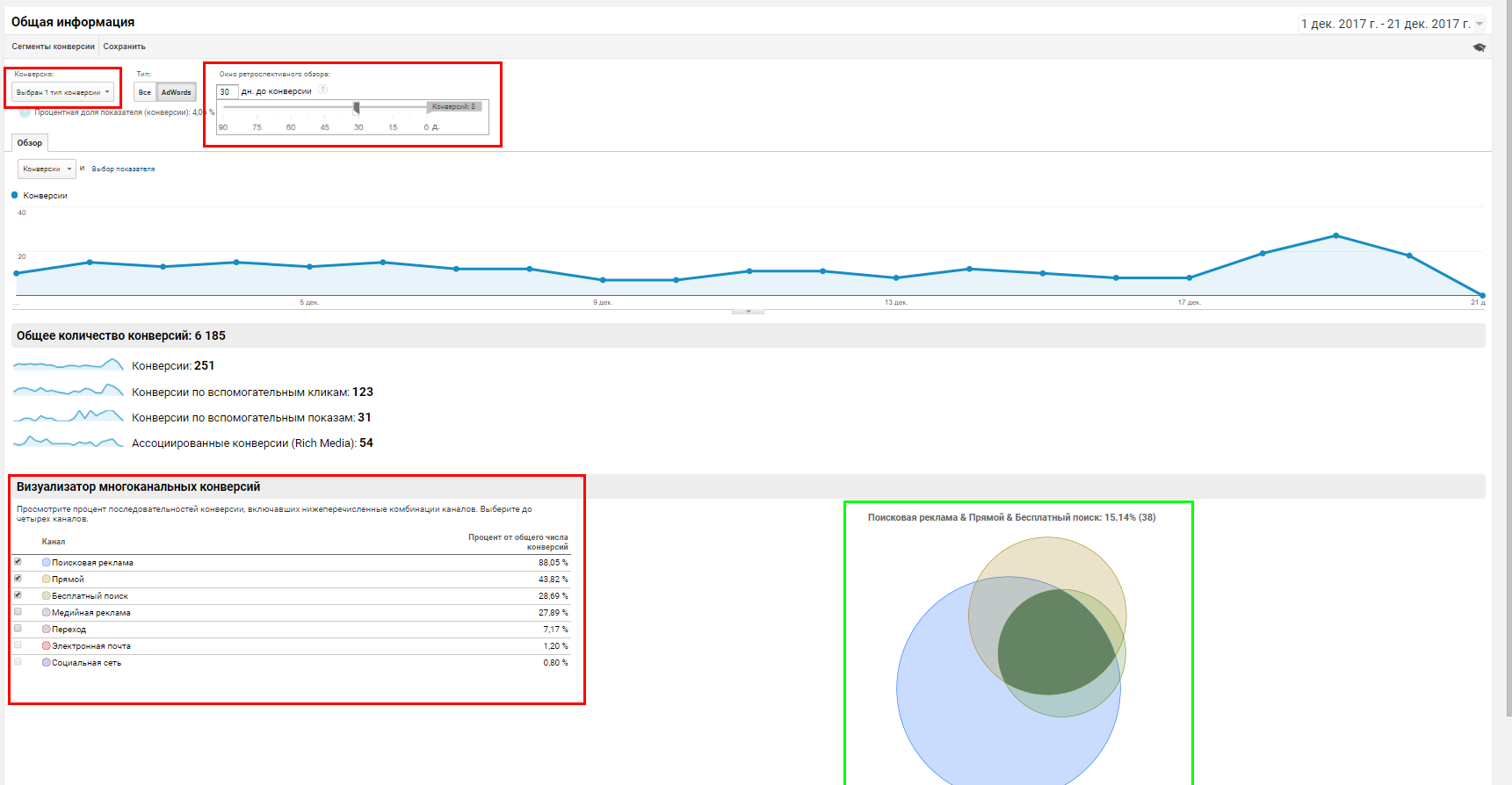
Task: Click the 5 дек. label on chart axis
Action: 309,302
